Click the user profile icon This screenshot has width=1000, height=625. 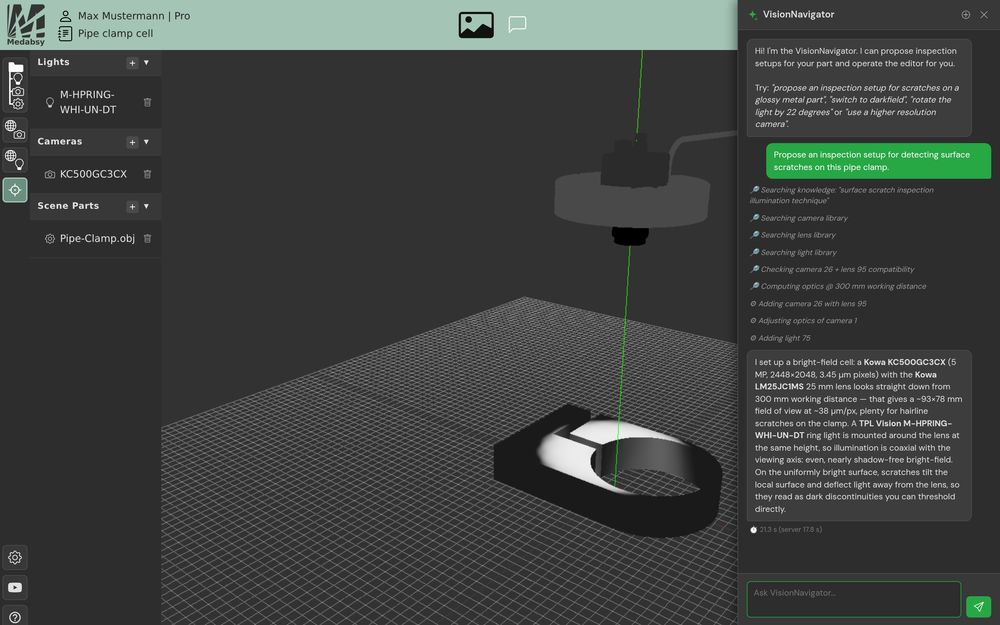(x=65, y=16)
